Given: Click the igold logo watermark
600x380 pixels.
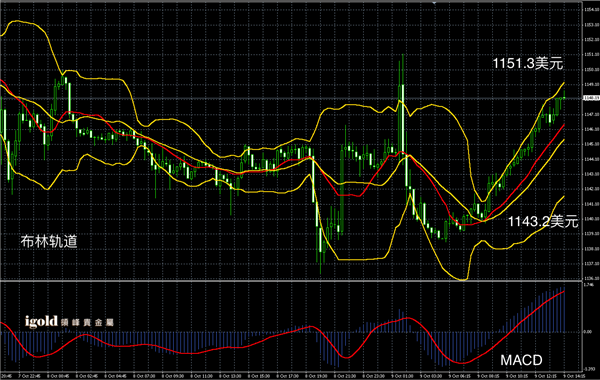Looking at the screenshot, I should [x=69, y=322].
